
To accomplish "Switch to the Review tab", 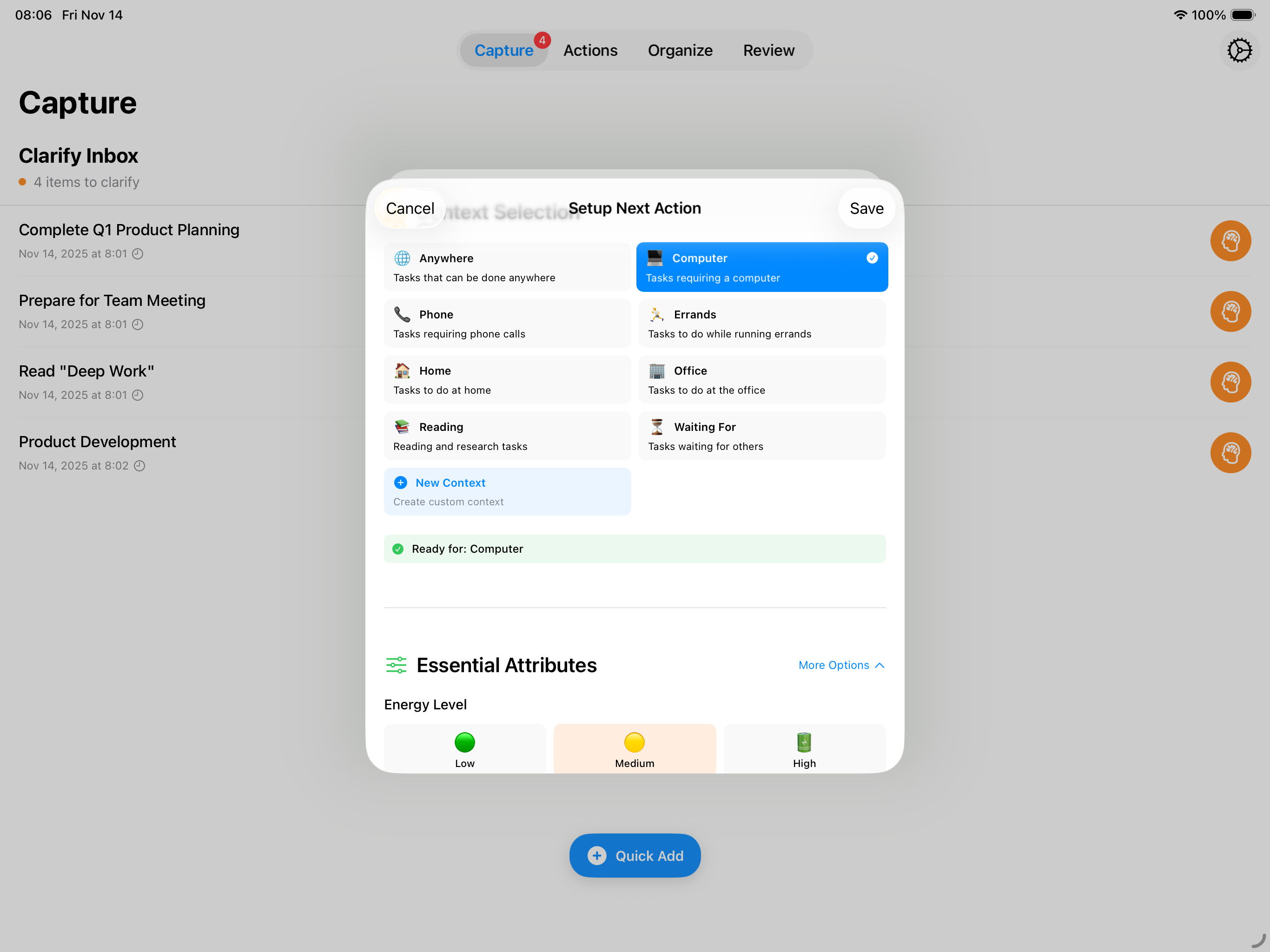I will (768, 50).
